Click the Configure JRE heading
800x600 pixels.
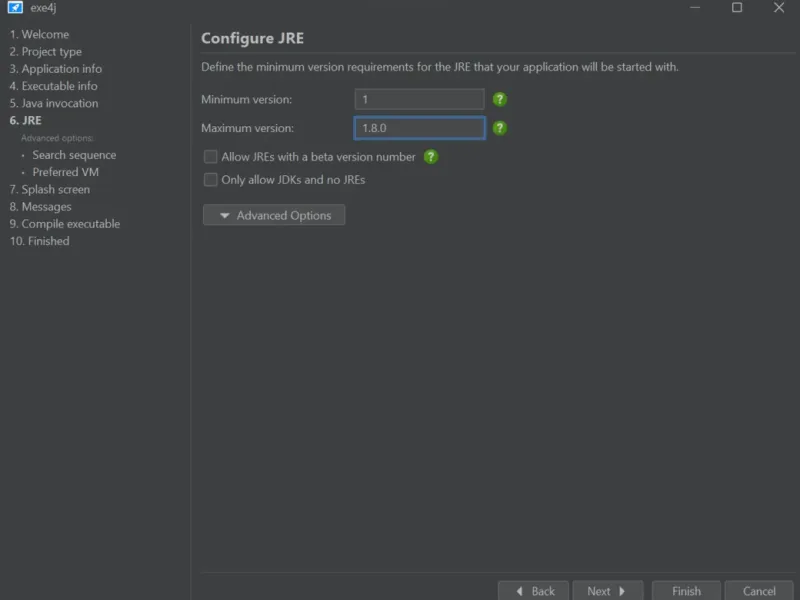tap(252, 38)
